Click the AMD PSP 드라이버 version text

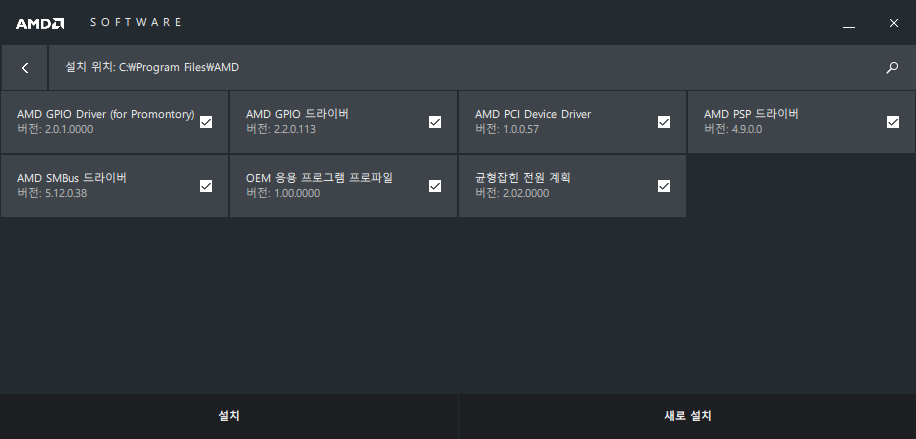click(733, 130)
